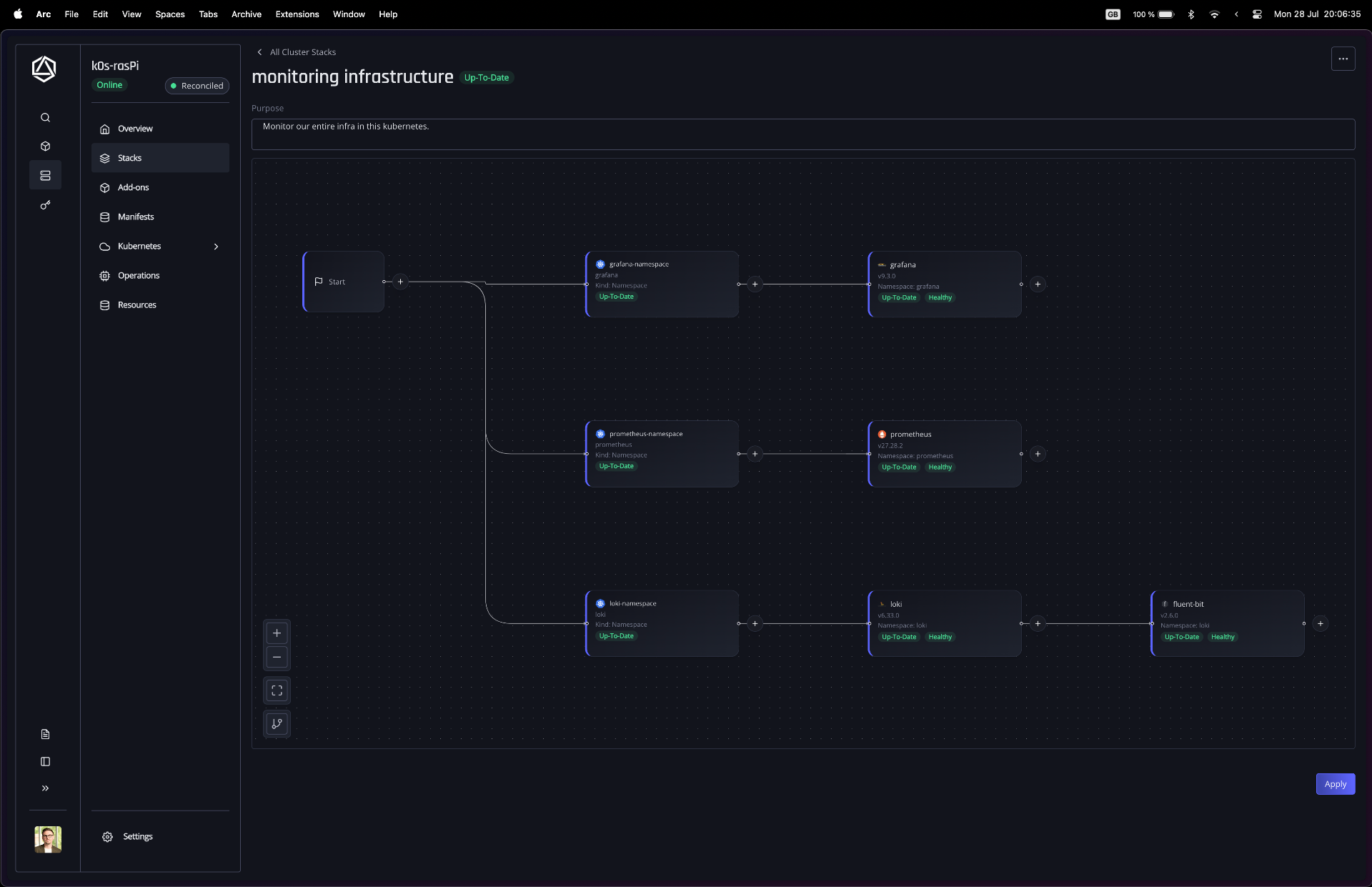Click the user avatar photo

[x=48, y=839]
